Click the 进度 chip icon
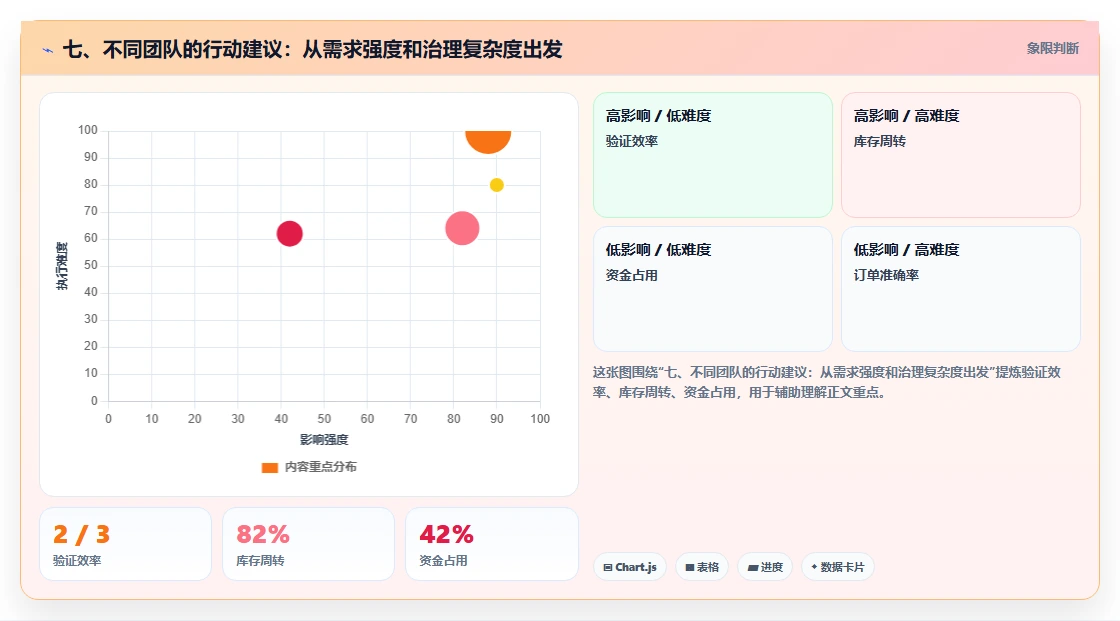Viewport: 1120px width, 621px height. (753, 567)
